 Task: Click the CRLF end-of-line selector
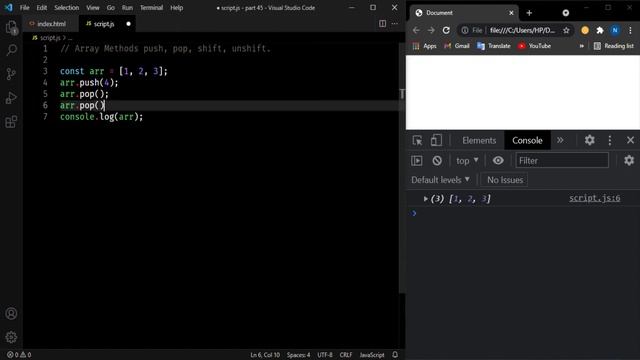pyautogui.click(x=346, y=355)
